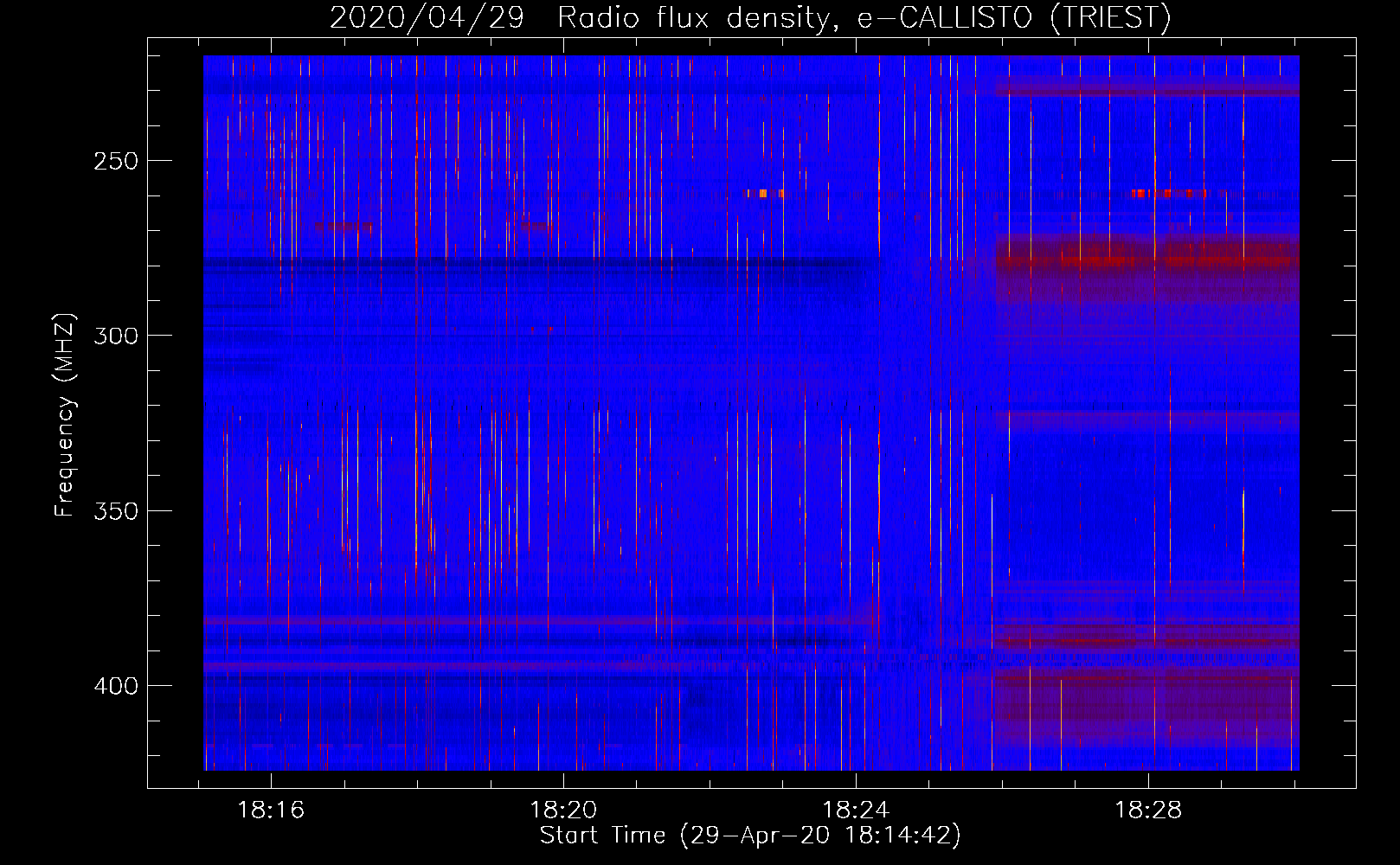Click the plot title 'Radio flux density, e-CALLISTO (TRIEST)'
Viewport: 1400px width, 865px height.
[x=864, y=17]
